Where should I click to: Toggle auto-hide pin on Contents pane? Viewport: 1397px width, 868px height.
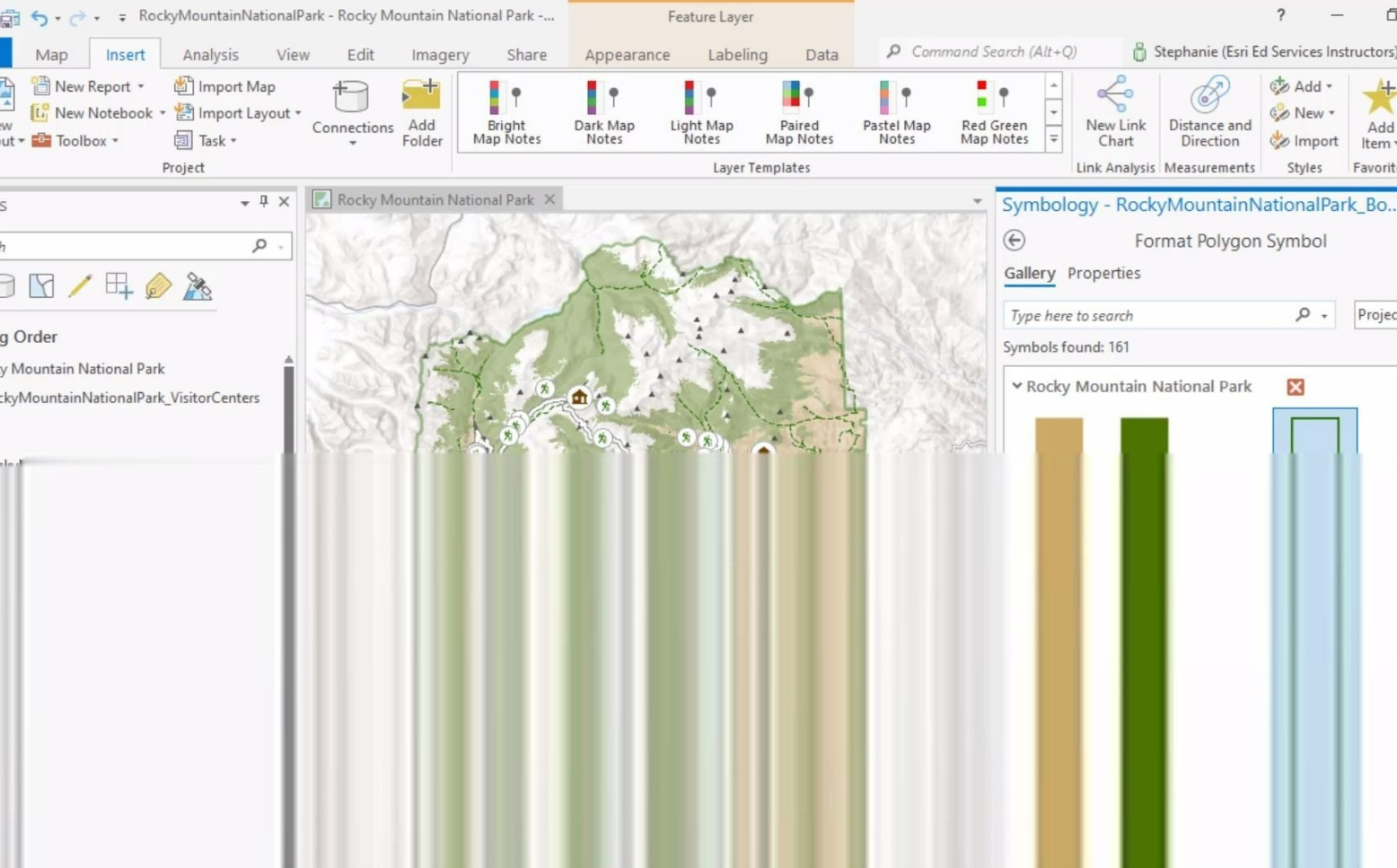[x=264, y=202]
